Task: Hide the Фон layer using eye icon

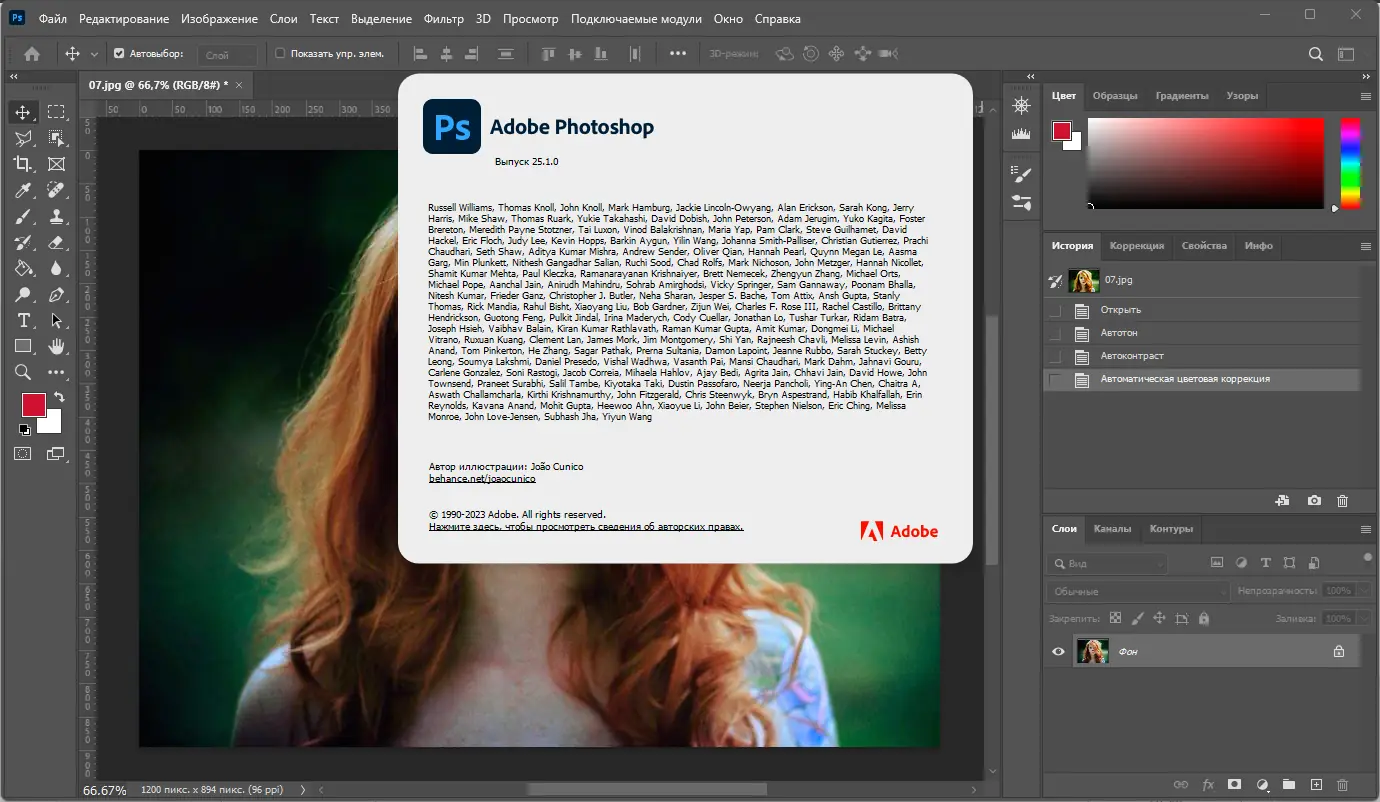Action: pyautogui.click(x=1058, y=652)
